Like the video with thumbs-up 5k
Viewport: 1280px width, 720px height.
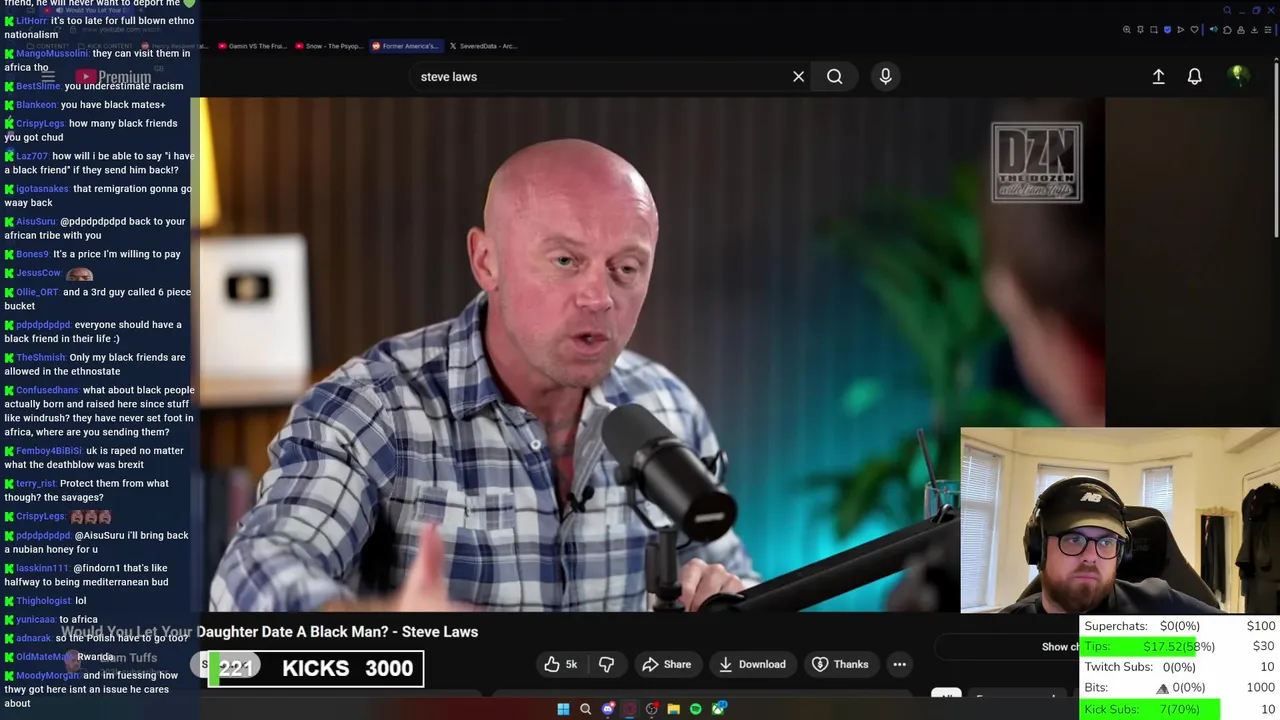(560, 664)
